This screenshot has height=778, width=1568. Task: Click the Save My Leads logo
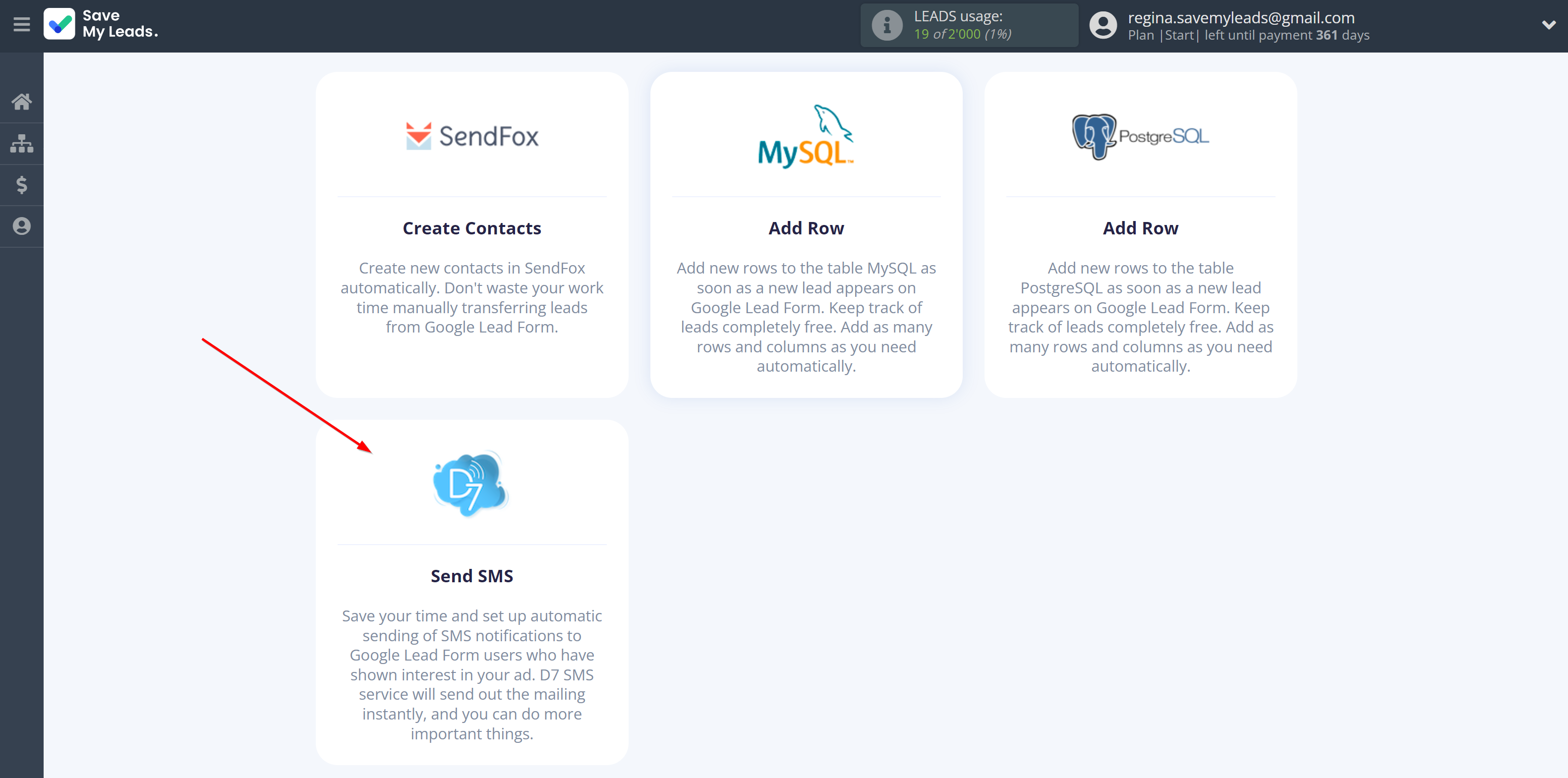pos(101,24)
